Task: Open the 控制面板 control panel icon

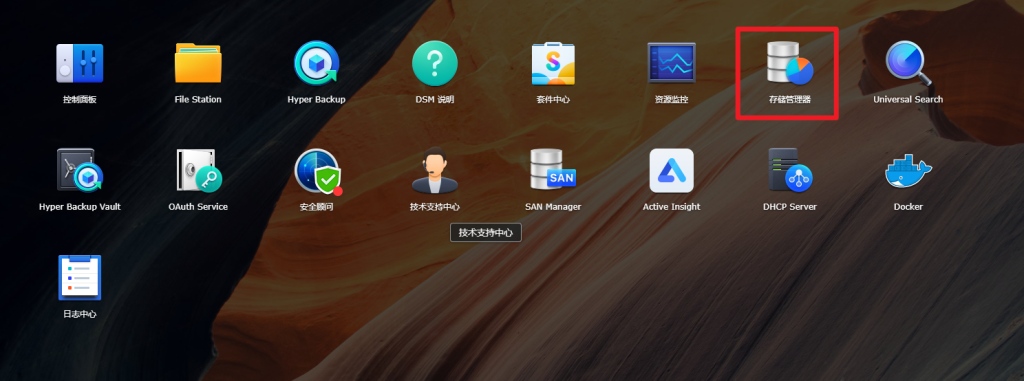Action: [x=80, y=63]
